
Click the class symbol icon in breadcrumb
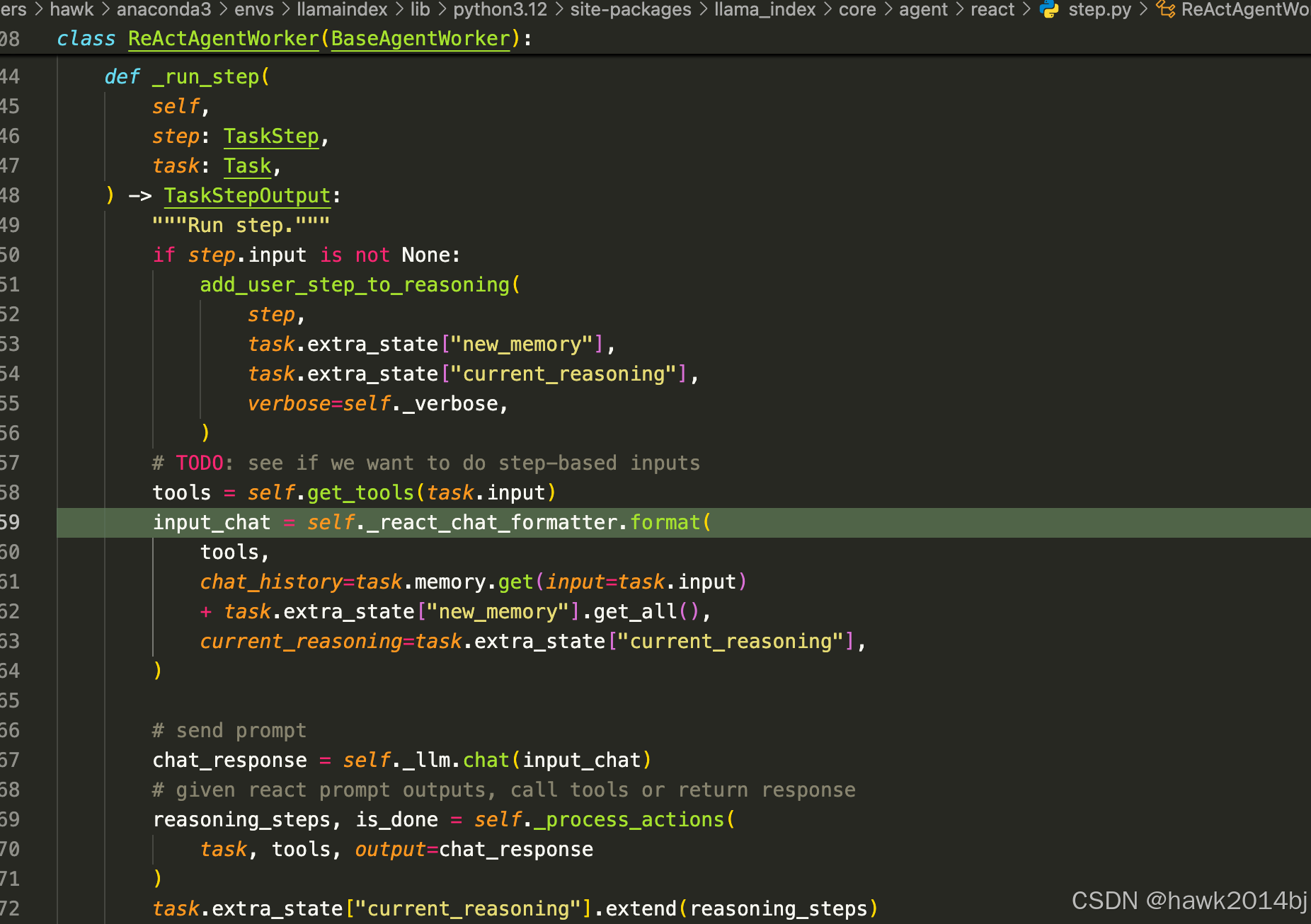[x=1165, y=9]
